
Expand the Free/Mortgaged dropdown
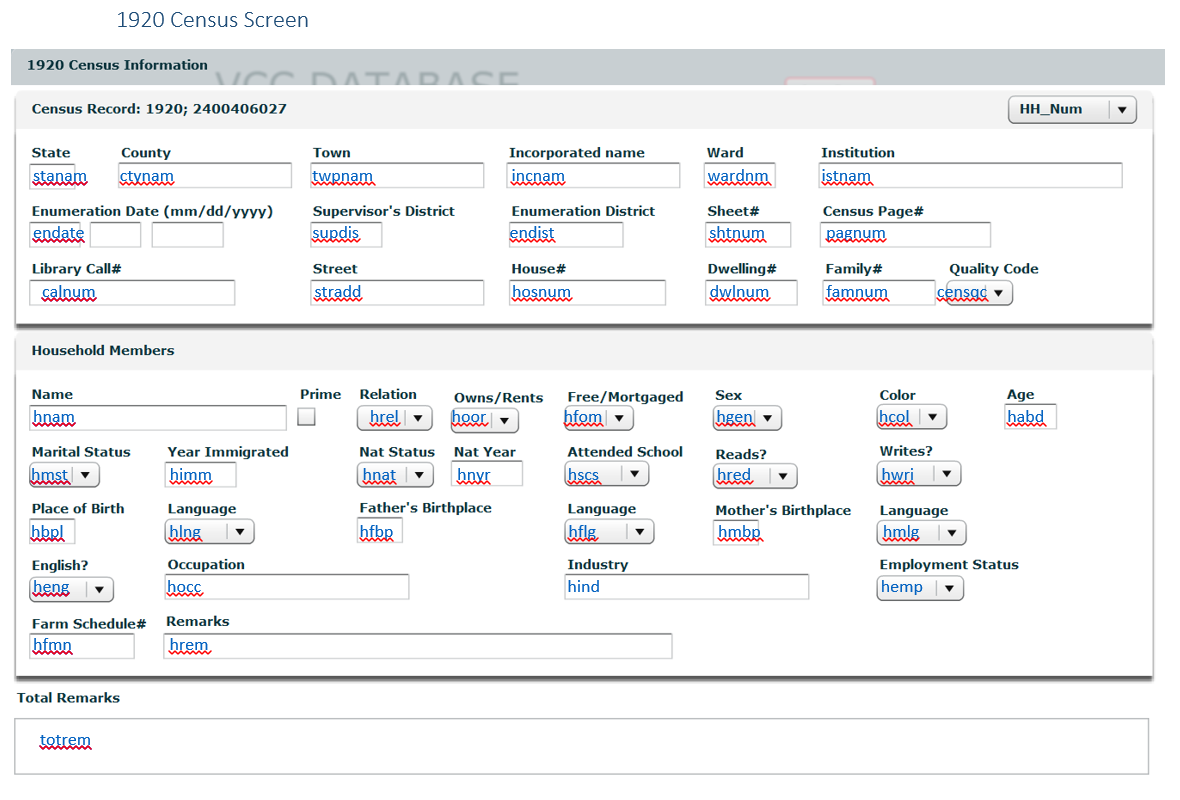coord(599,418)
